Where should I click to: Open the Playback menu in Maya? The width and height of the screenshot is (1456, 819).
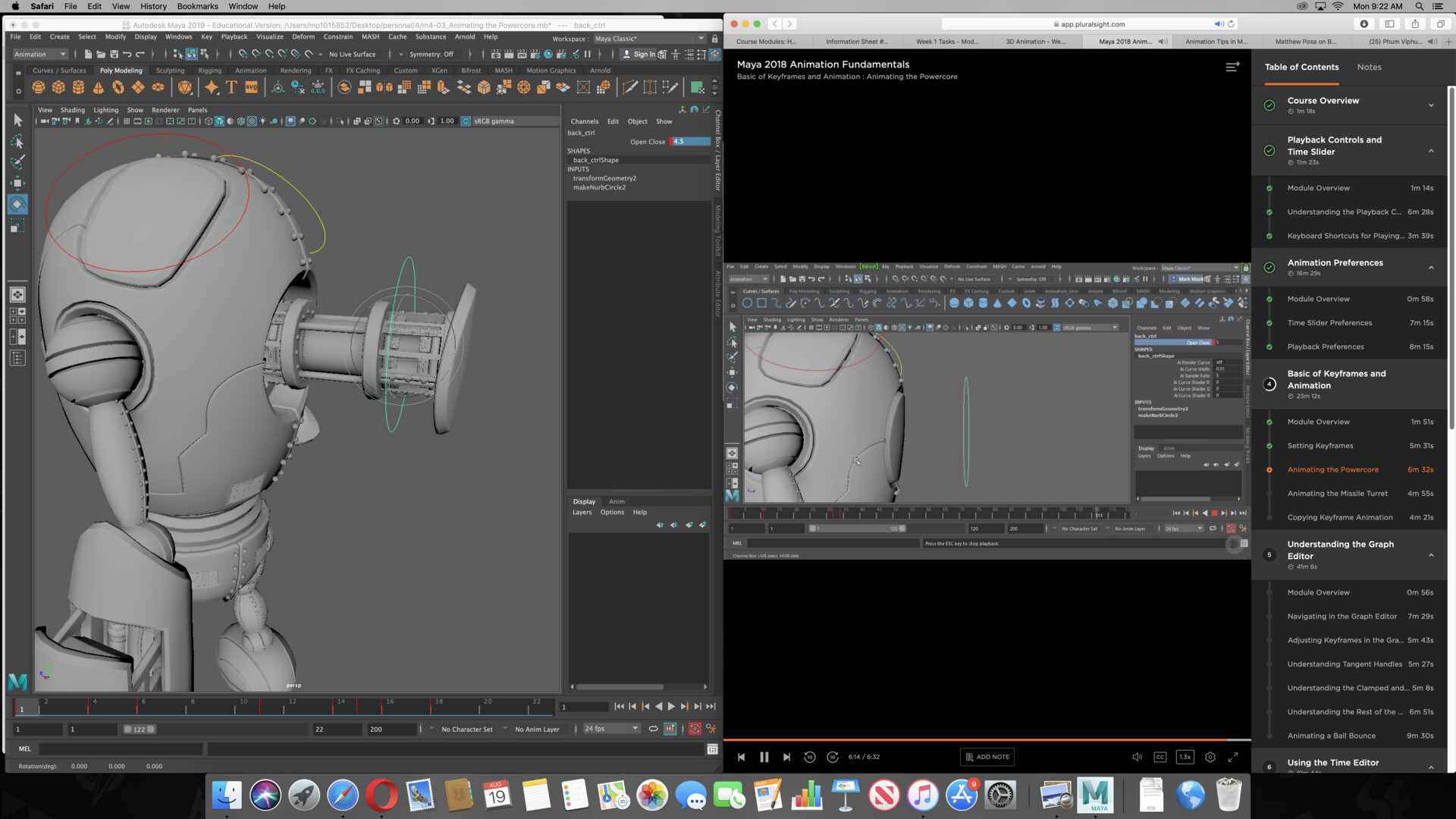click(x=234, y=36)
